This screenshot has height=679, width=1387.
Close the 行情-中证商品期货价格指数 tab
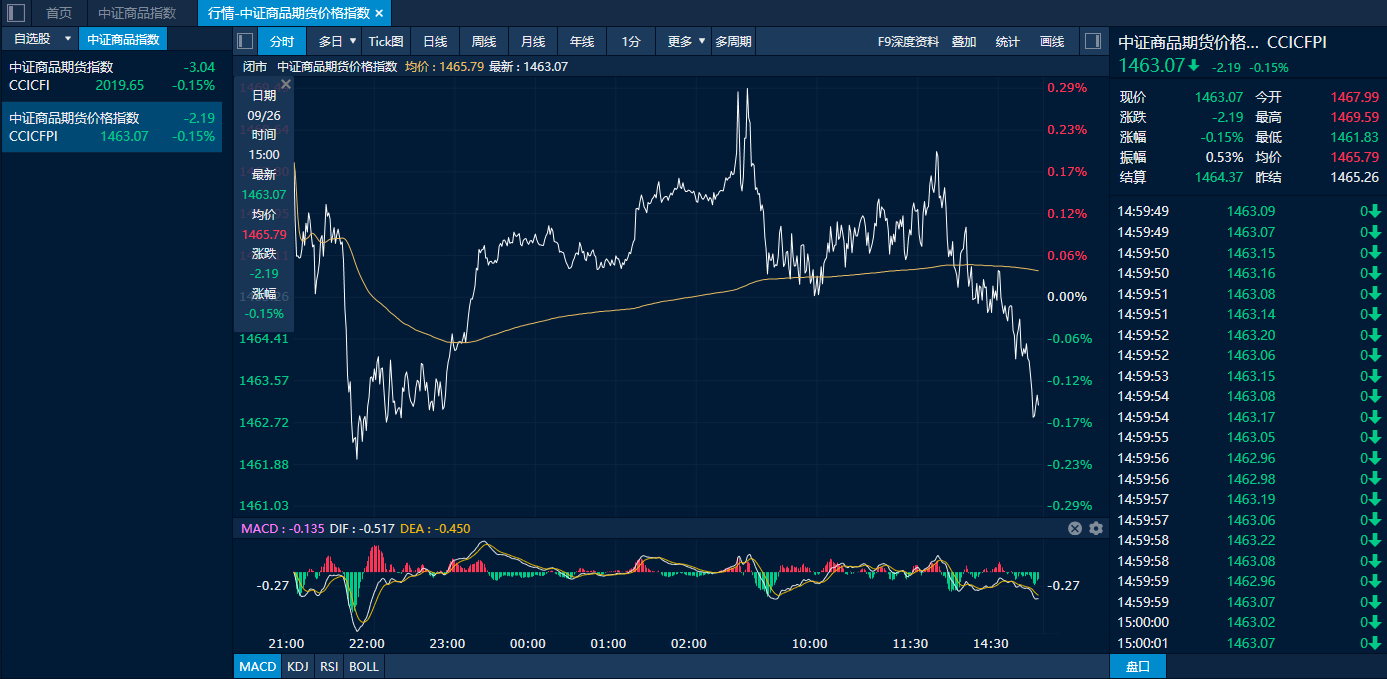[379, 13]
